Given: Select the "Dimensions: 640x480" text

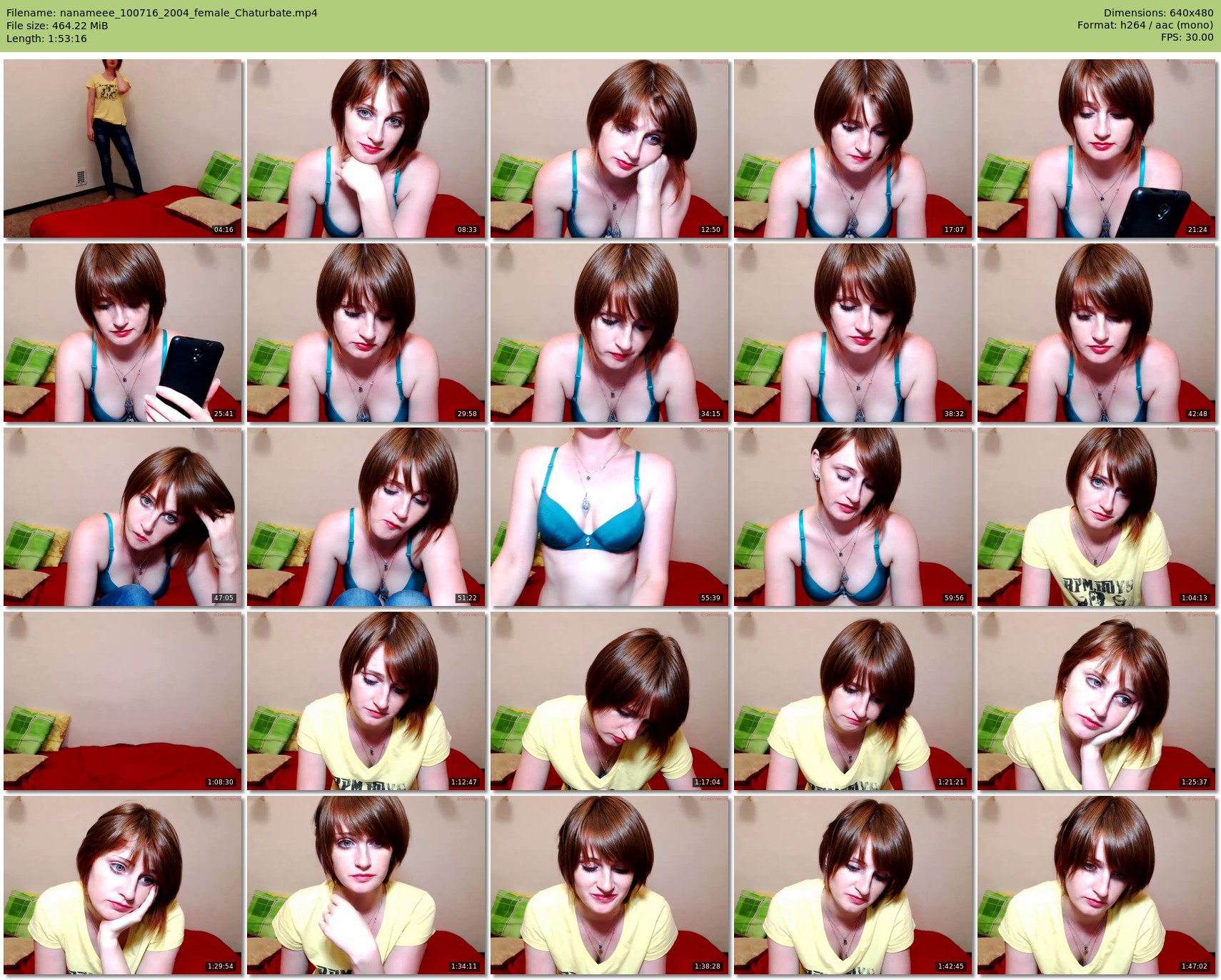Looking at the screenshot, I should tap(1158, 13).
